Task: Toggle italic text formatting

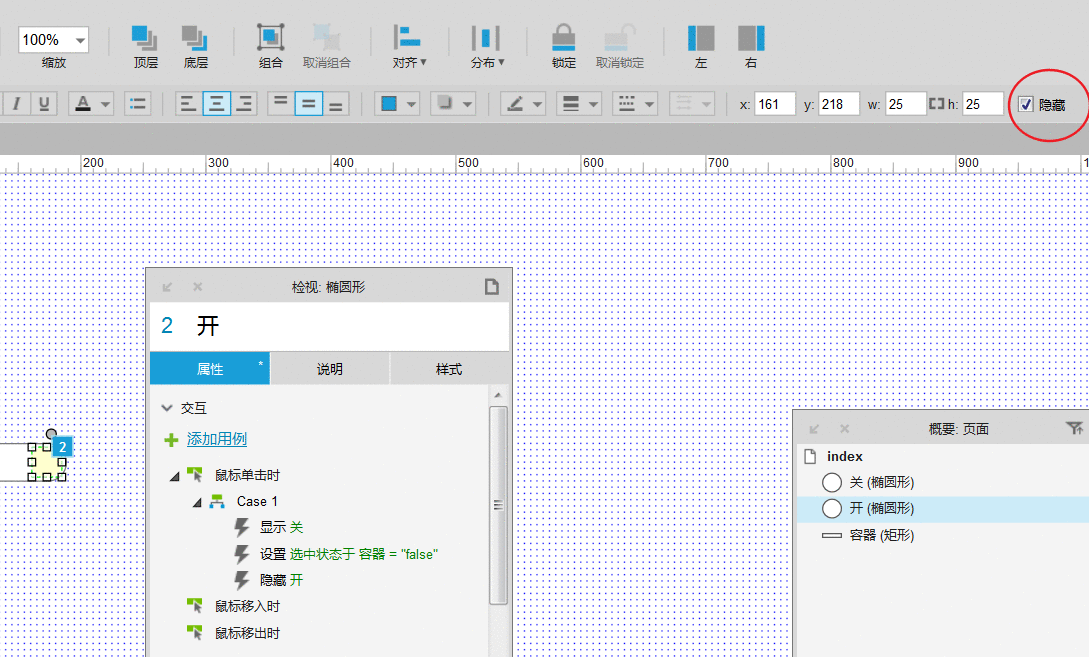Action: click(x=16, y=104)
